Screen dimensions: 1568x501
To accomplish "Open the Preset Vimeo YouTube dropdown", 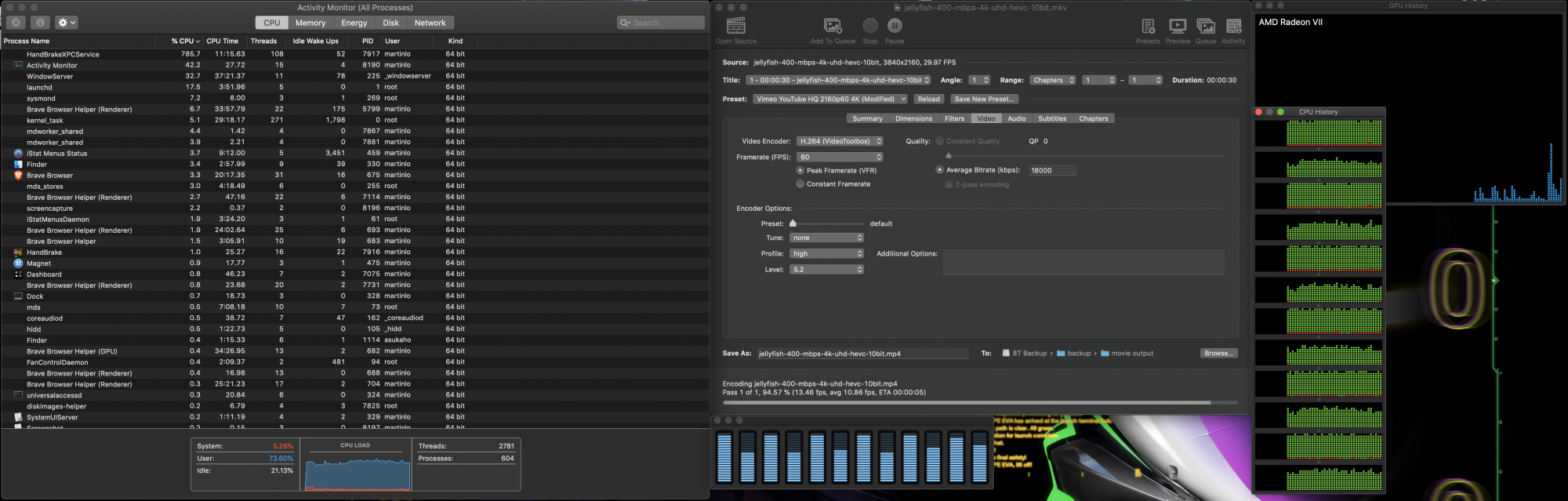I will click(x=830, y=99).
